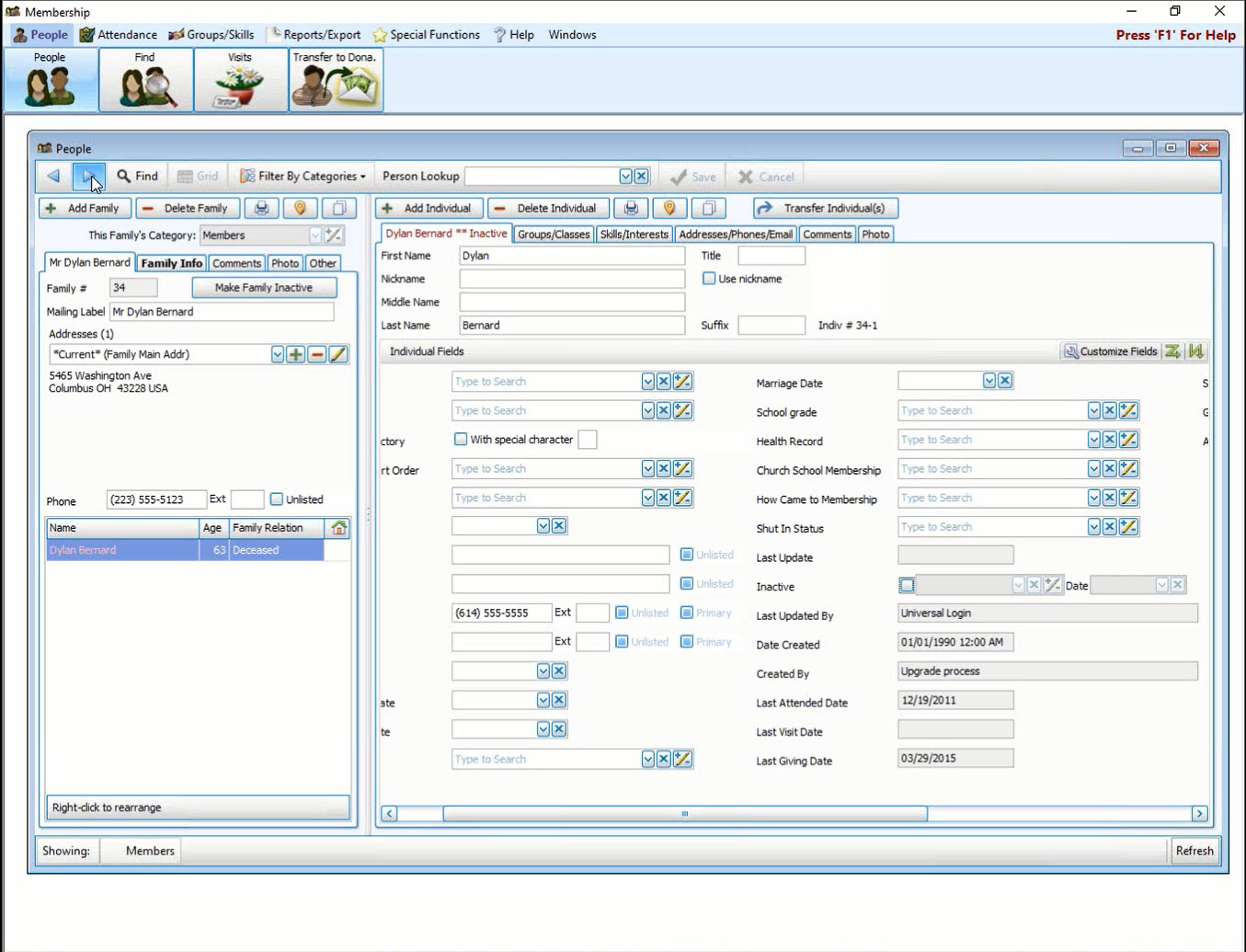This screenshot has height=952, width=1246.
Task: Click the First Name input field
Action: pyautogui.click(x=571, y=256)
